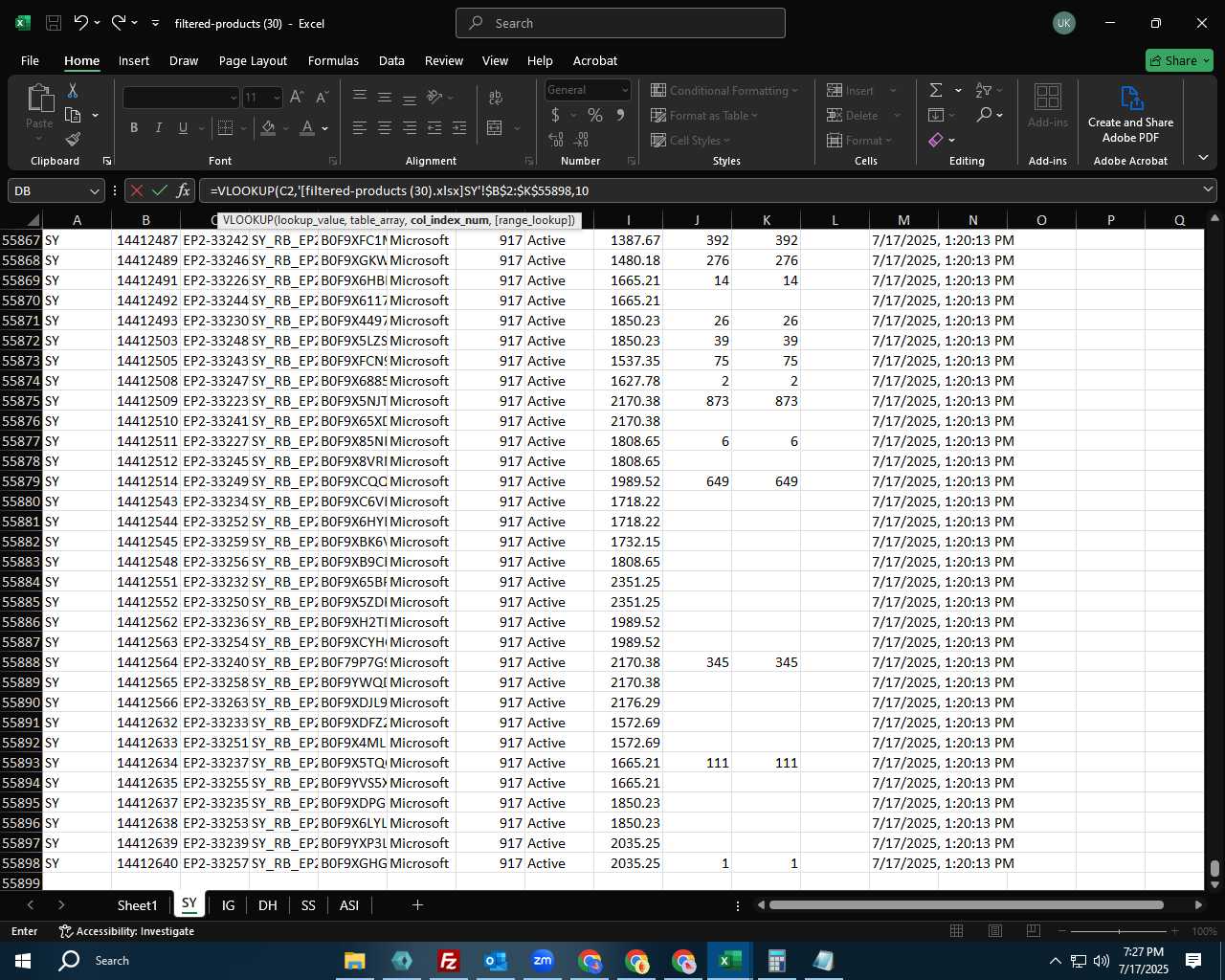Toggle Italic formatting

[159, 128]
